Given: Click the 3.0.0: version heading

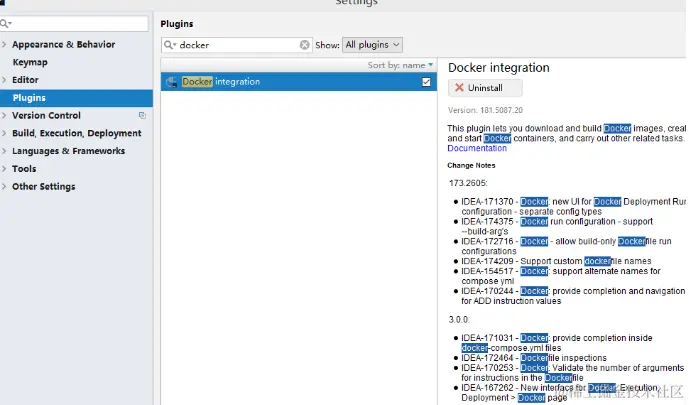Looking at the screenshot, I should coord(459,320).
